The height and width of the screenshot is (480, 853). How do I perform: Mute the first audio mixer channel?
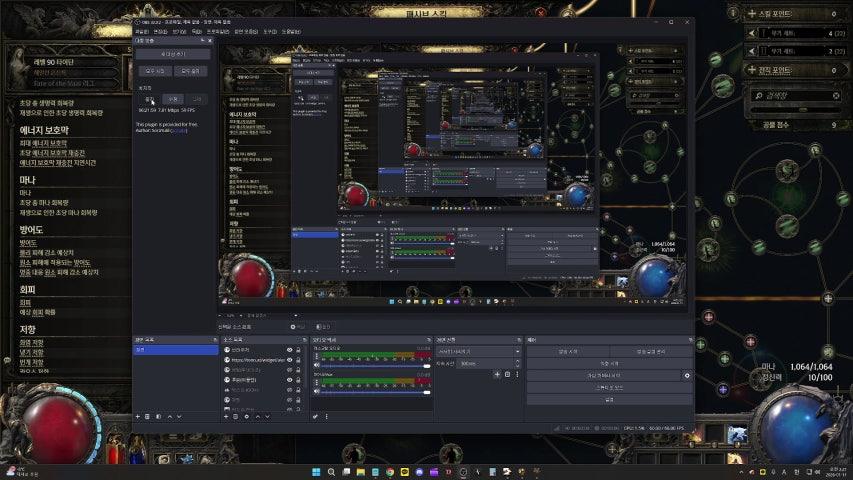pyautogui.click(x=316, y=365)
